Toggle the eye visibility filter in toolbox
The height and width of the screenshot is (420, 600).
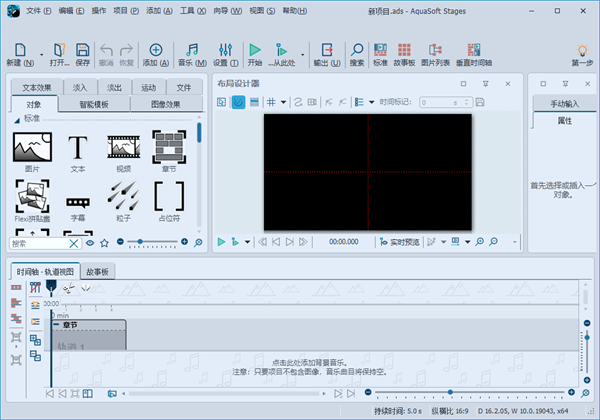[x=90, y=242]
